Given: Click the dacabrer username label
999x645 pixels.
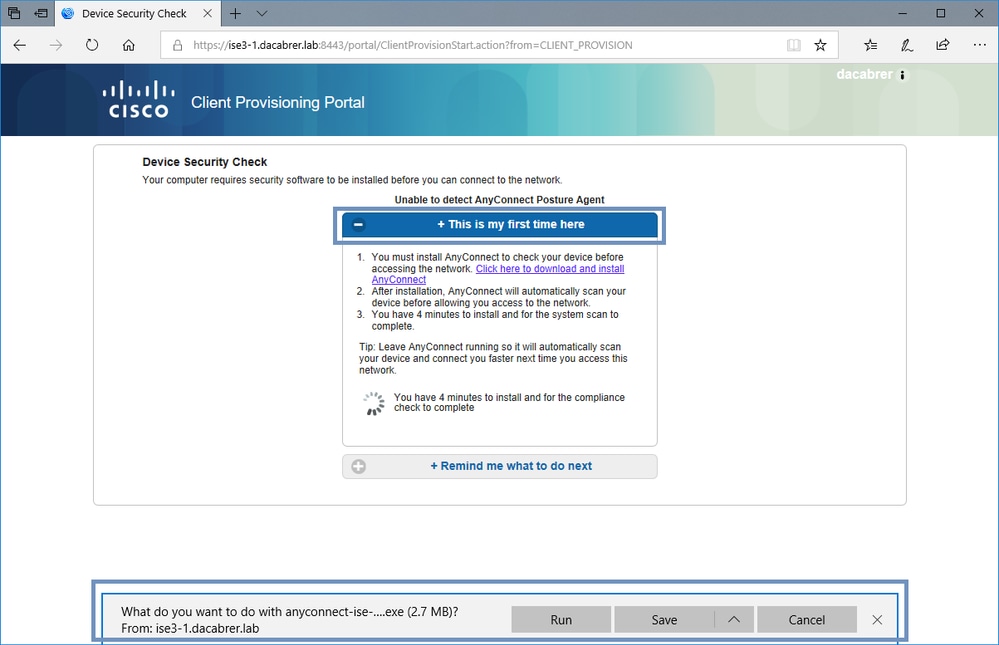Looking at the screenshot, I should tap(865, 75).
